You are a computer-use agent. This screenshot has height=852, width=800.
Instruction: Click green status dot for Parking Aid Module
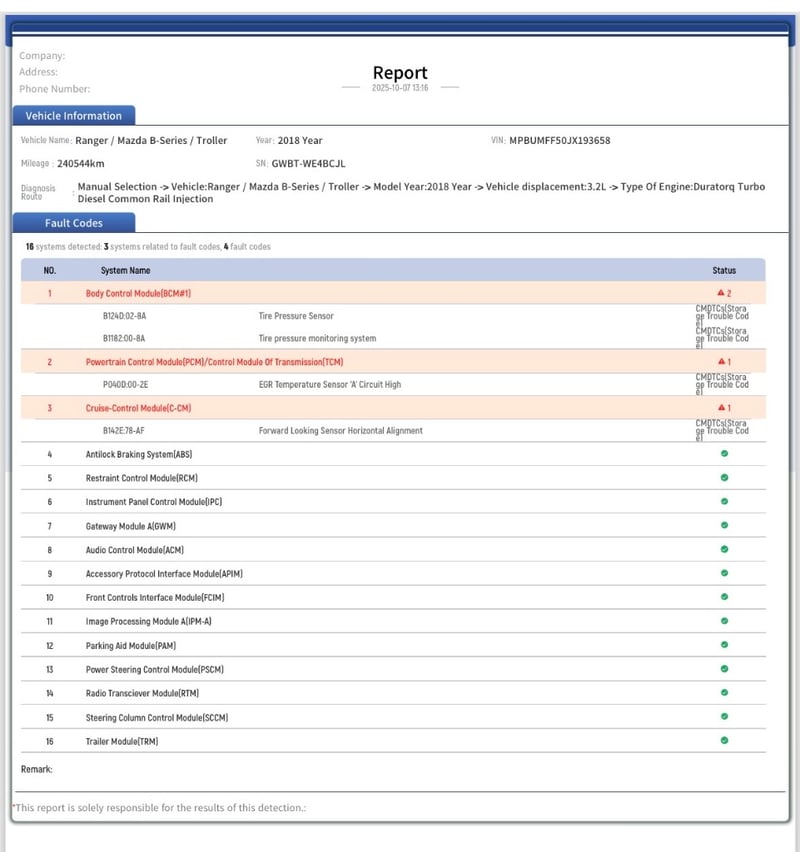pos(724,645)
